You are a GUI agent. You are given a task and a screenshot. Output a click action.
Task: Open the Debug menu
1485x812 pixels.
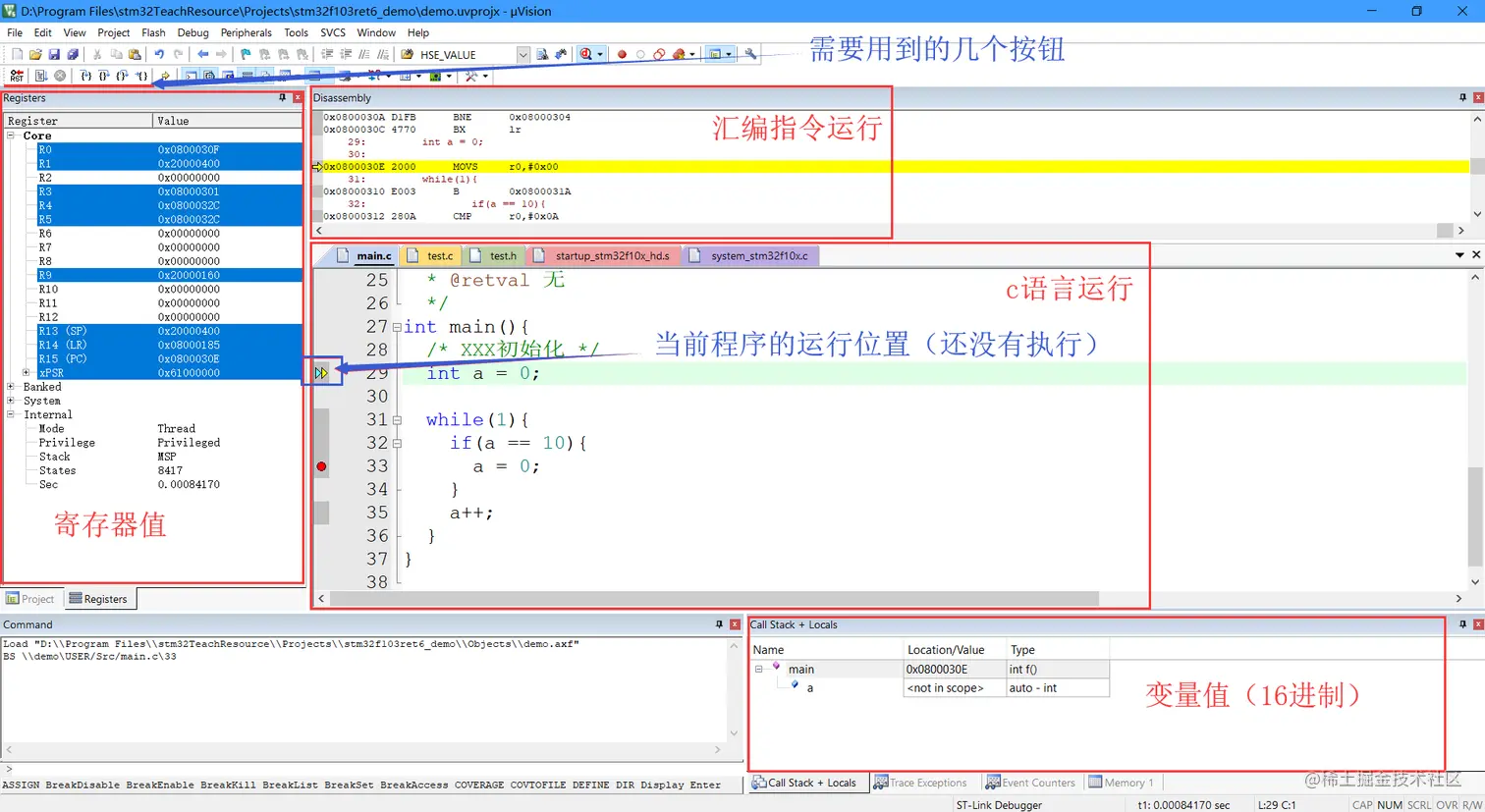[192, 32]
